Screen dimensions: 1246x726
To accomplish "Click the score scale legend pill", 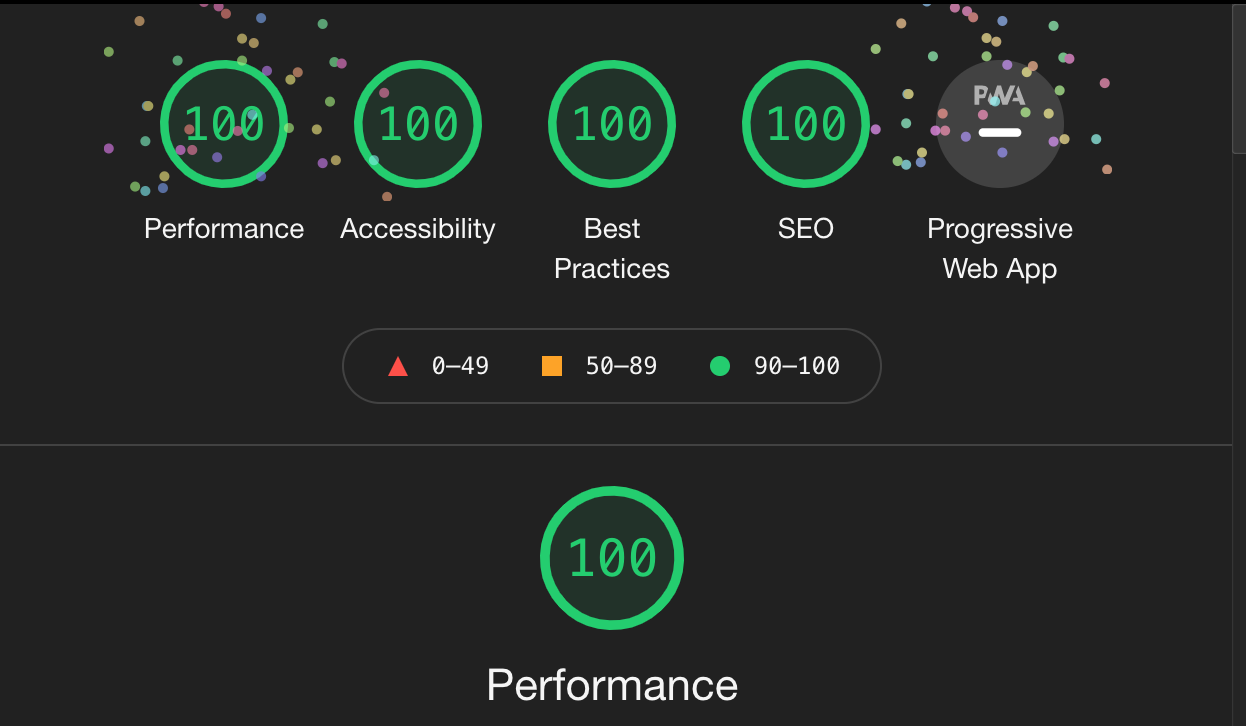I will [612, 366].
